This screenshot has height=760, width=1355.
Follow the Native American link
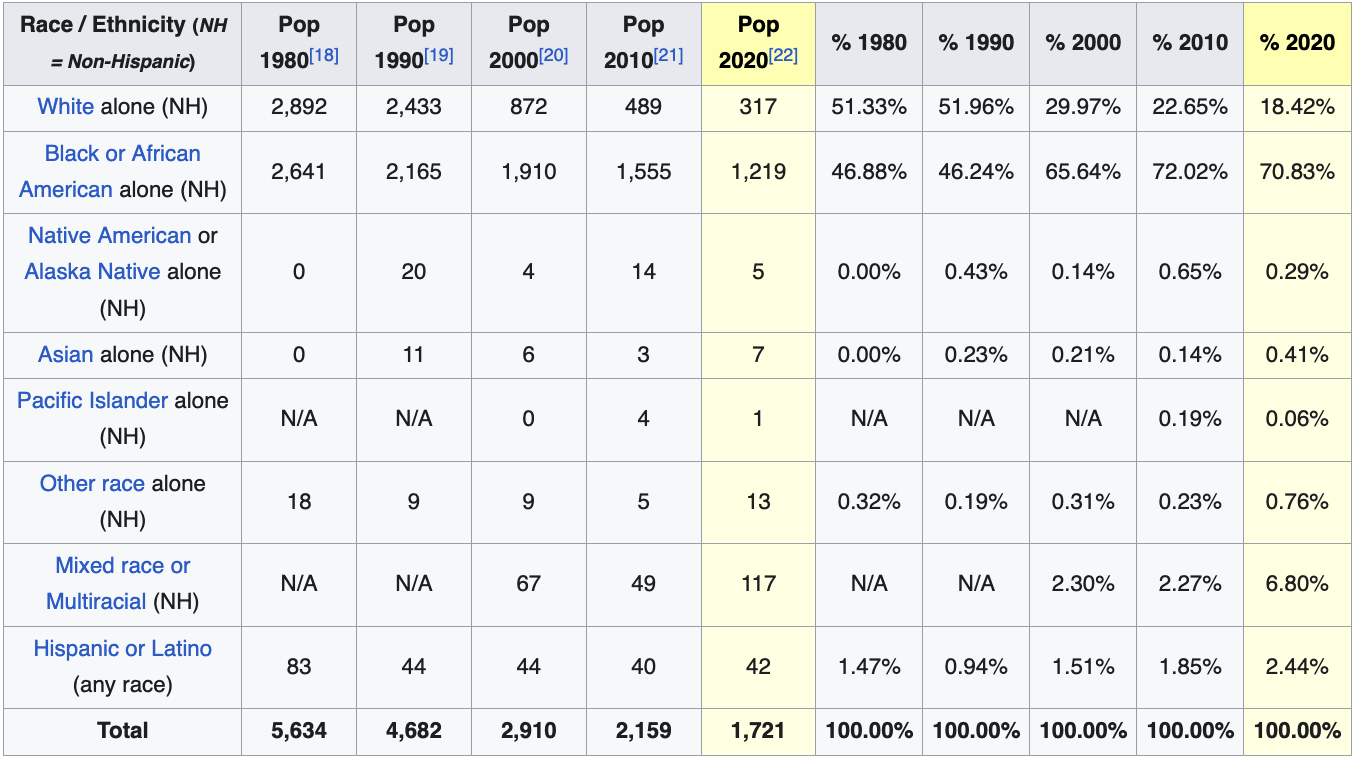[x=109, y=236]
